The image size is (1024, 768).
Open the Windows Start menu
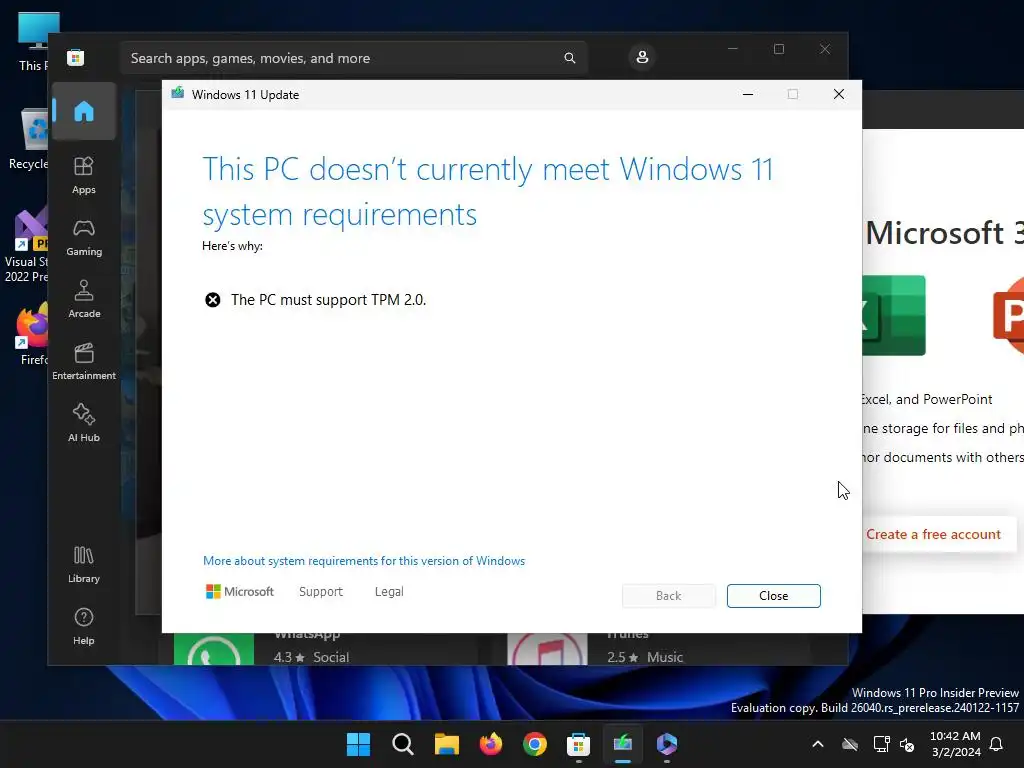click(358, 744)
